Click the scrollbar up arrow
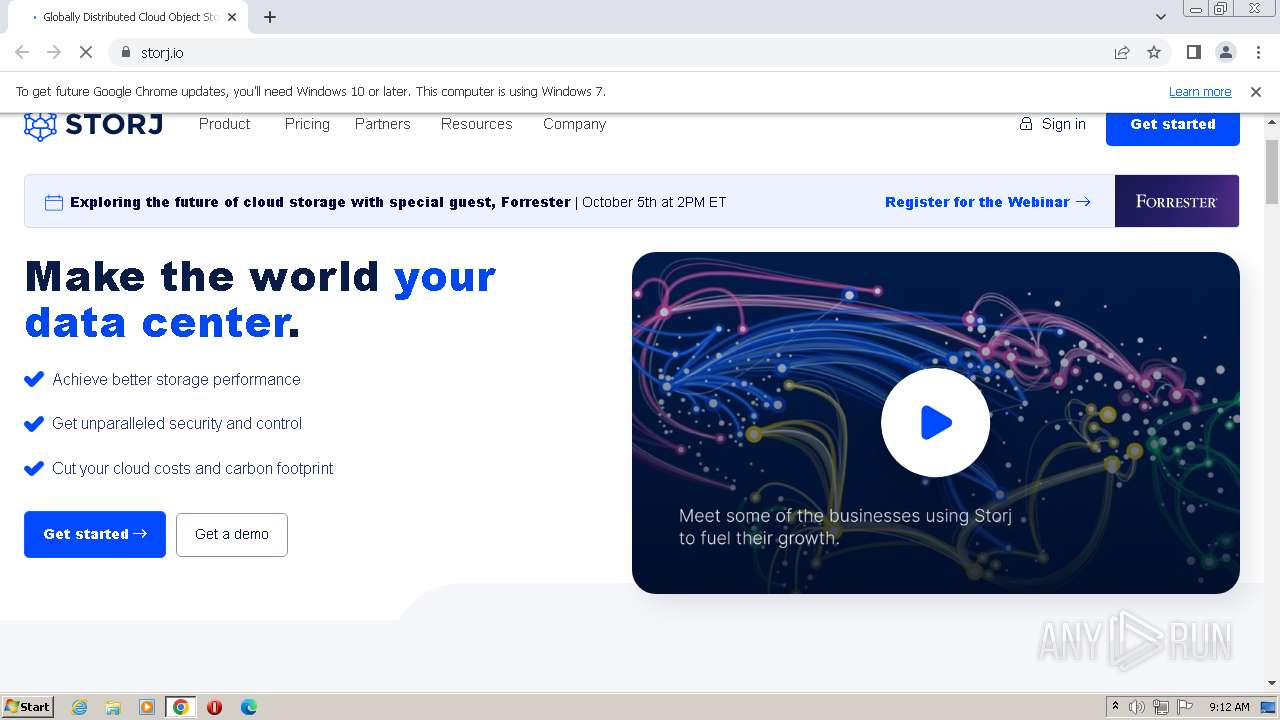 tap(1272, 122)
